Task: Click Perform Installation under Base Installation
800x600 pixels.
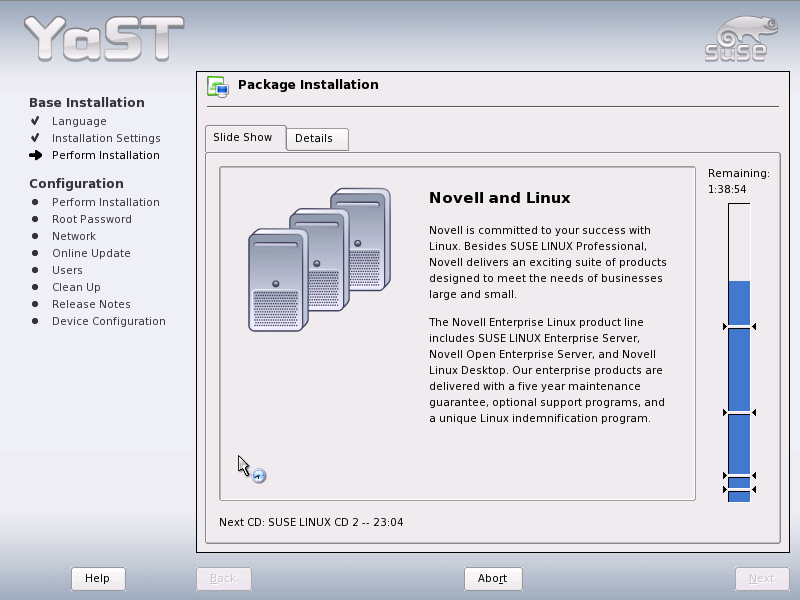Action: pyautogui.click(x=106, y=155)
